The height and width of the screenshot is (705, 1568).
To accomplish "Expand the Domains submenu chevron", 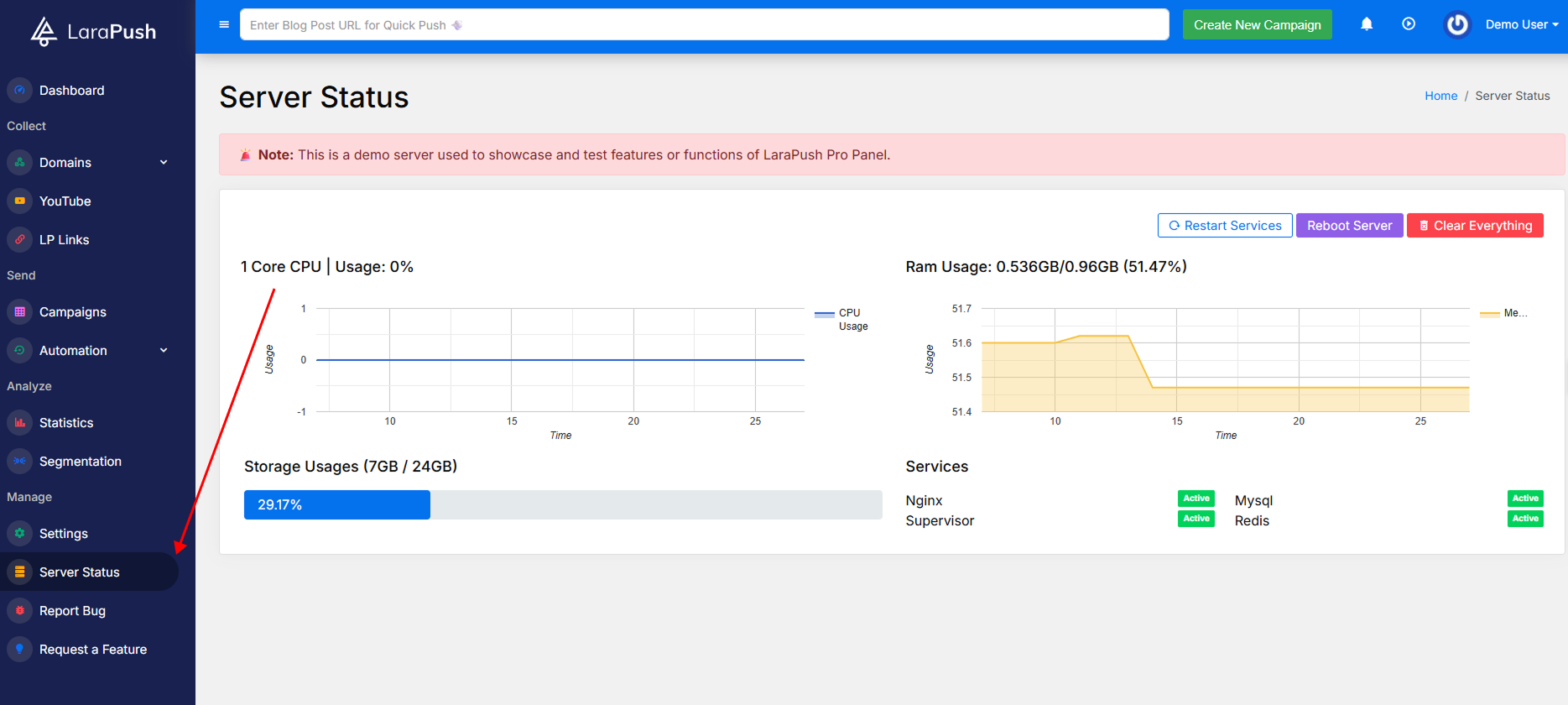I will [164, 162].
